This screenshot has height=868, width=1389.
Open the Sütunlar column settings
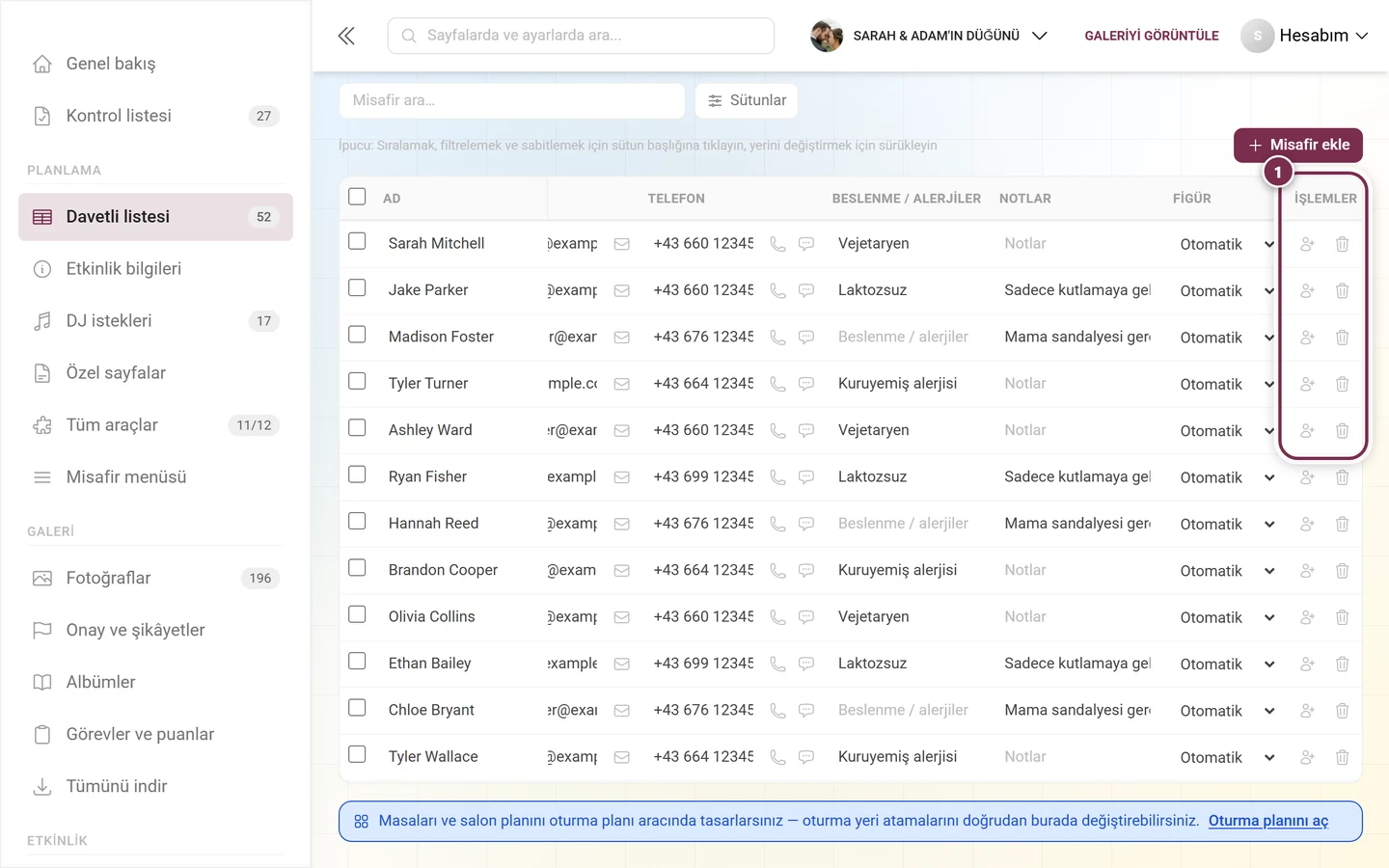point(747,100)
